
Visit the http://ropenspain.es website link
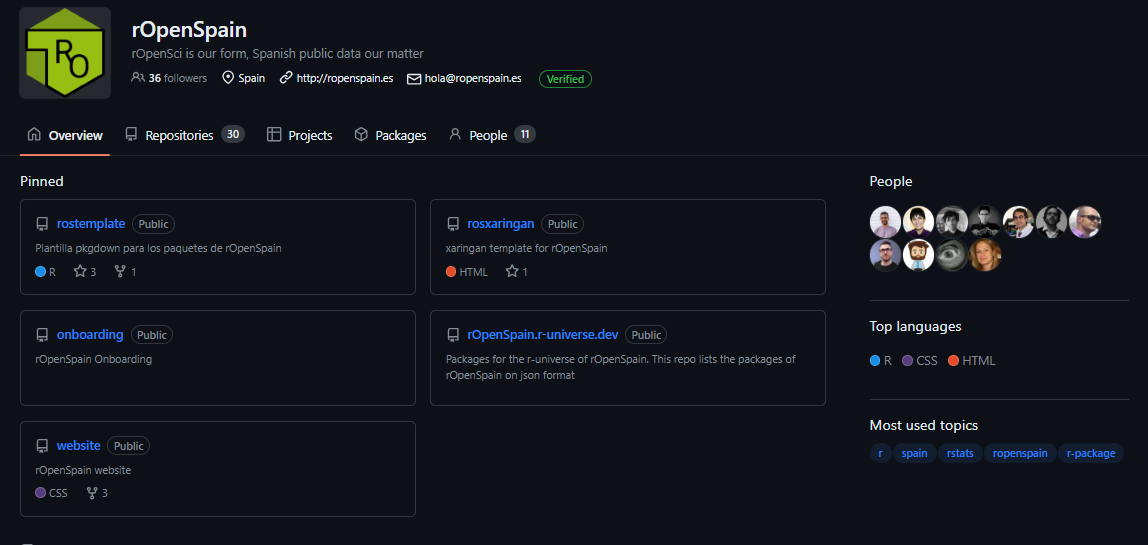pos(344,78)
